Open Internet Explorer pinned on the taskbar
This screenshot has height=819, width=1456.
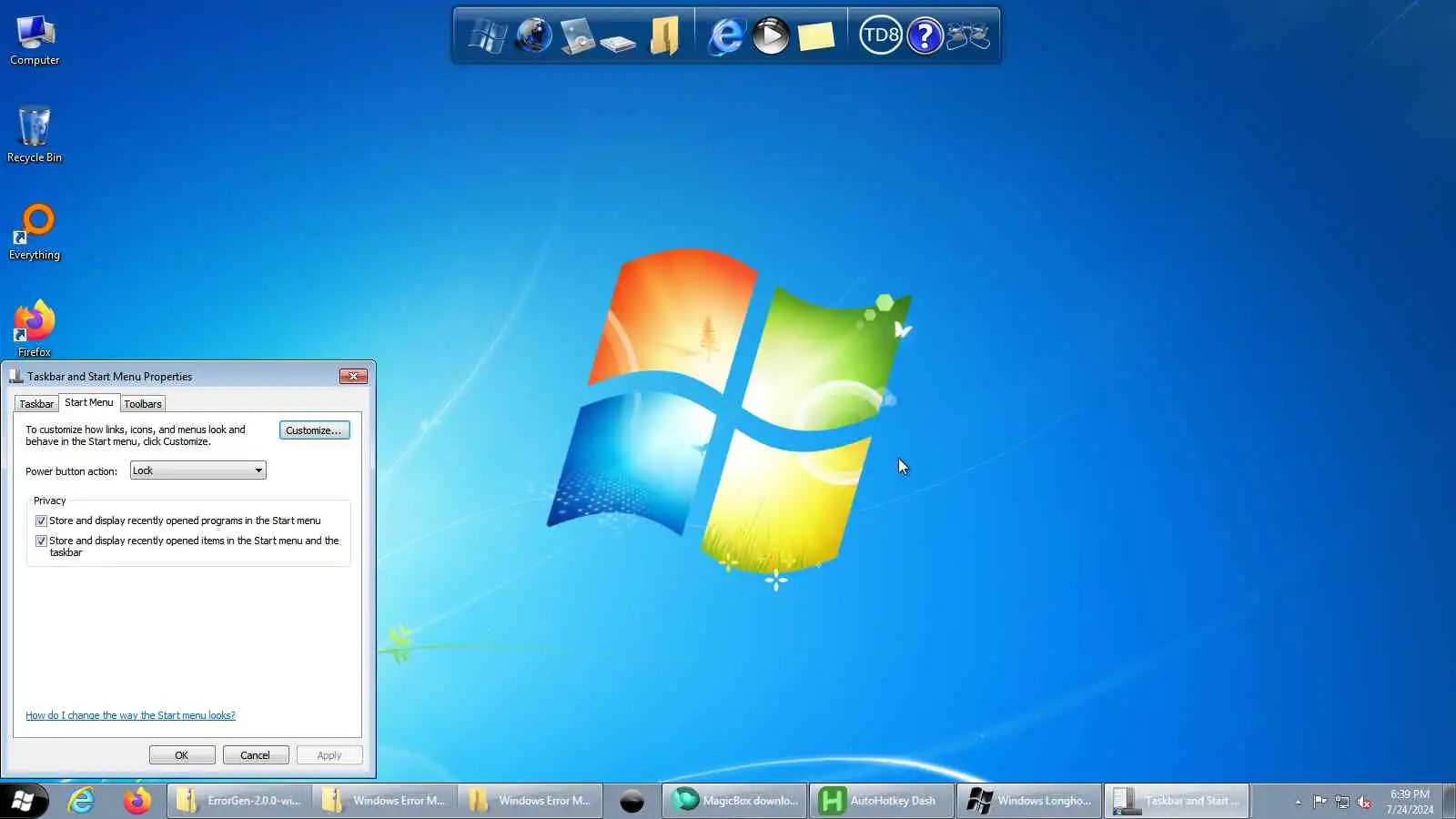pyautogui.click(x=82, y=801)
